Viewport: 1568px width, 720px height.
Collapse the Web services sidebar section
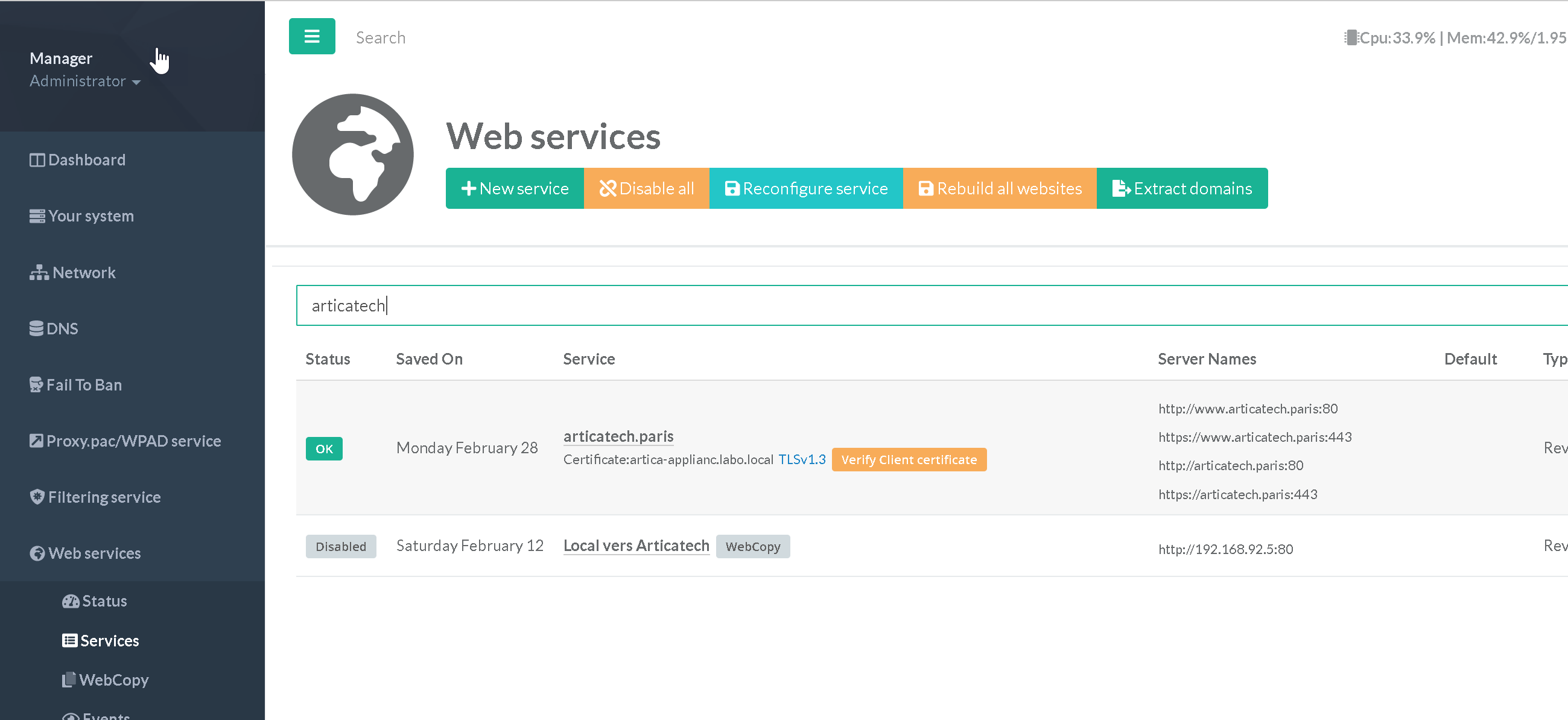click(x=94, y=553)
